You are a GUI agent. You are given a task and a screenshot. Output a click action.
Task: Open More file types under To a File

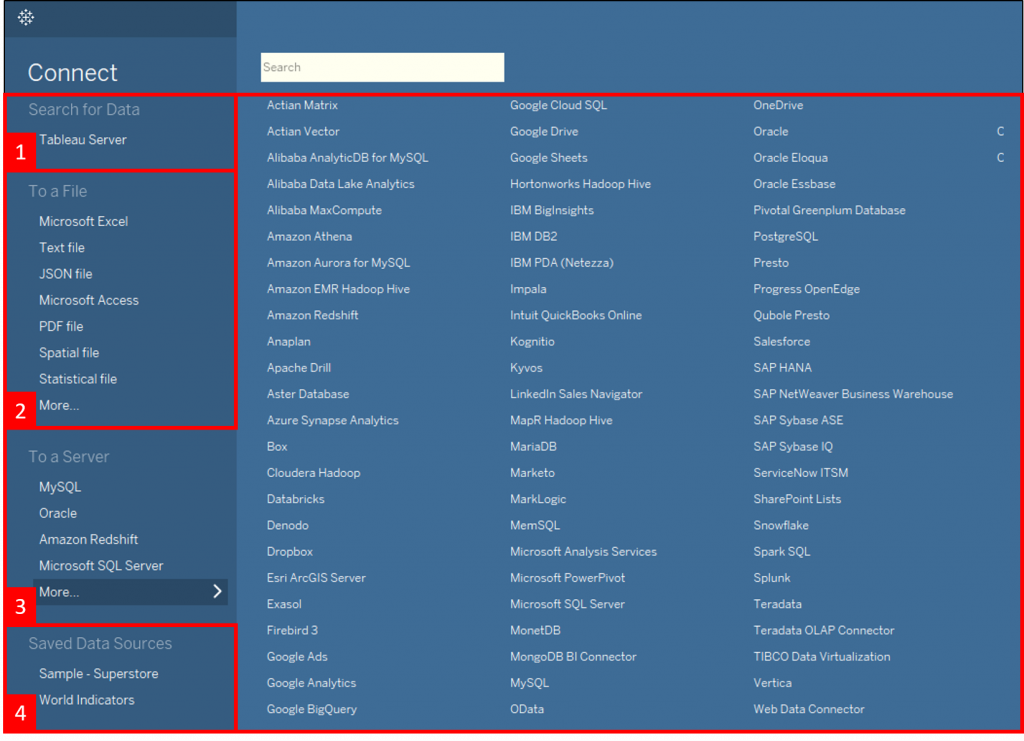pyautogui.click(x=59, y=405)
